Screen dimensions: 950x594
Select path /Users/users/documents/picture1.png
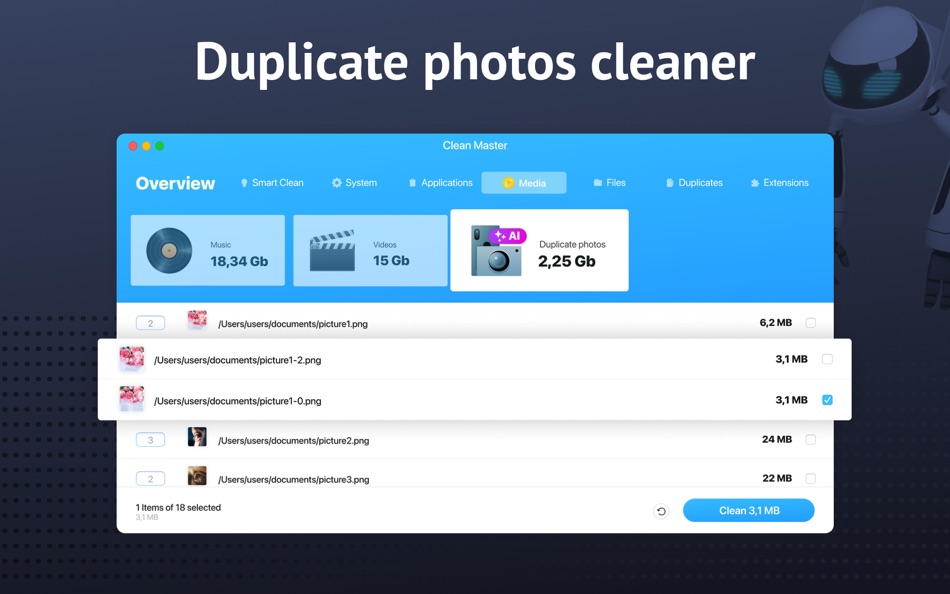click(293, 324)
